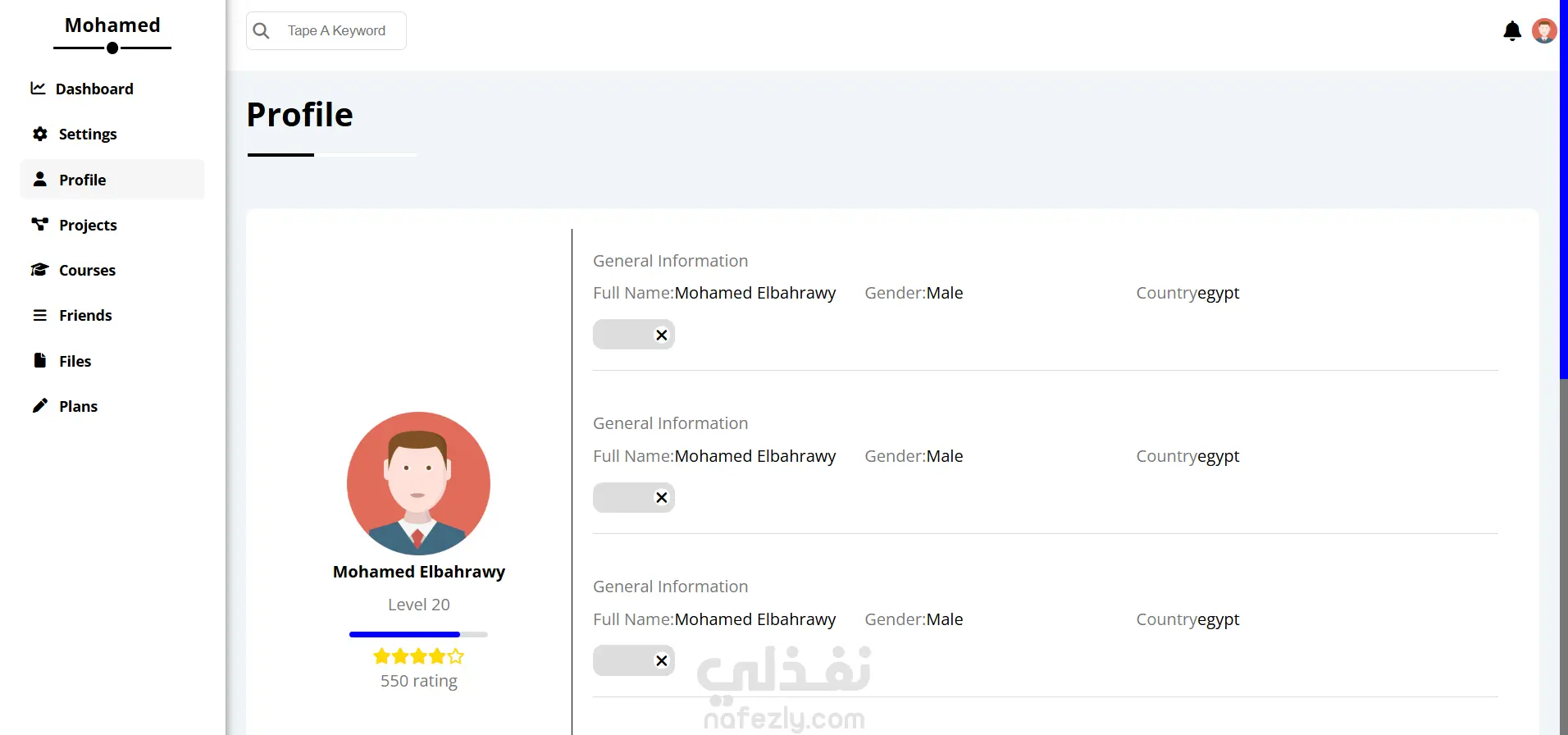Toggle the second General Information switch
Viewport: 1568px width, 735px height.
point(634,498)
